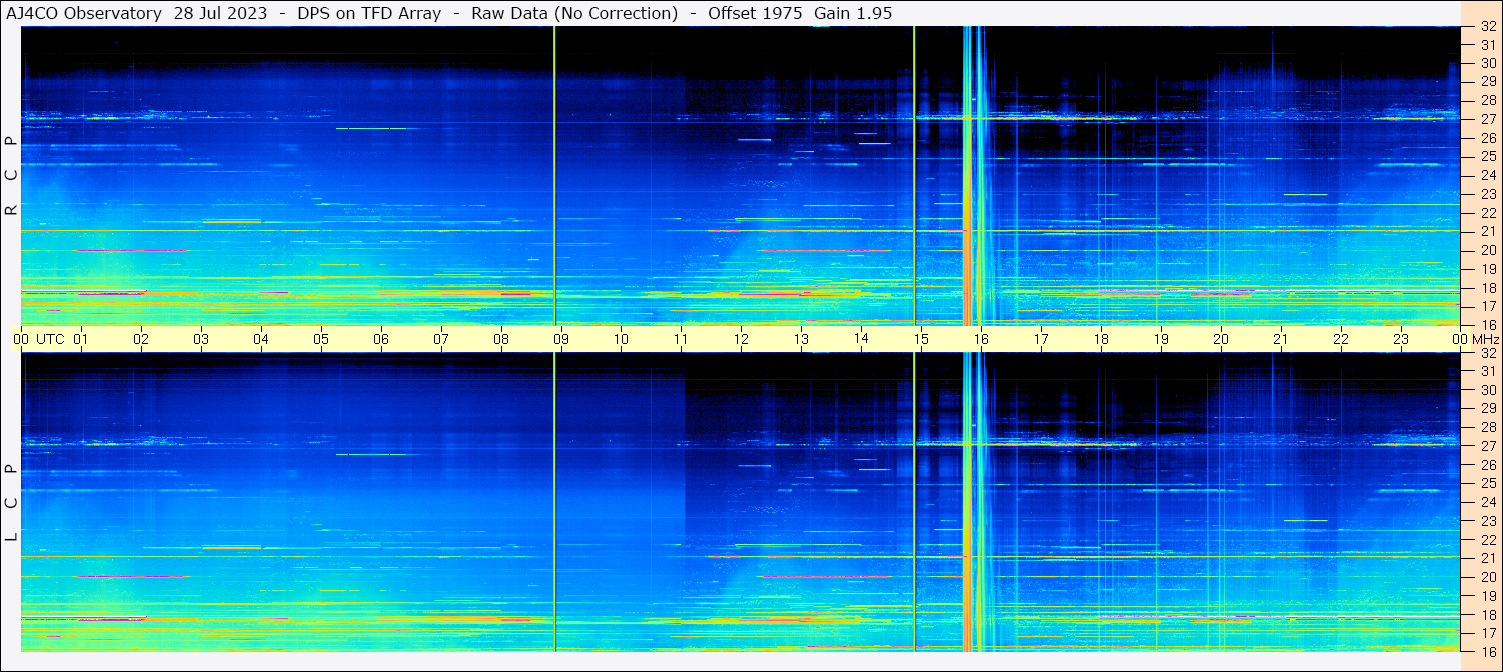Click the 09 UTC hour label
The width and height of the screenshot is (1503, 672).
pos(561,339)
